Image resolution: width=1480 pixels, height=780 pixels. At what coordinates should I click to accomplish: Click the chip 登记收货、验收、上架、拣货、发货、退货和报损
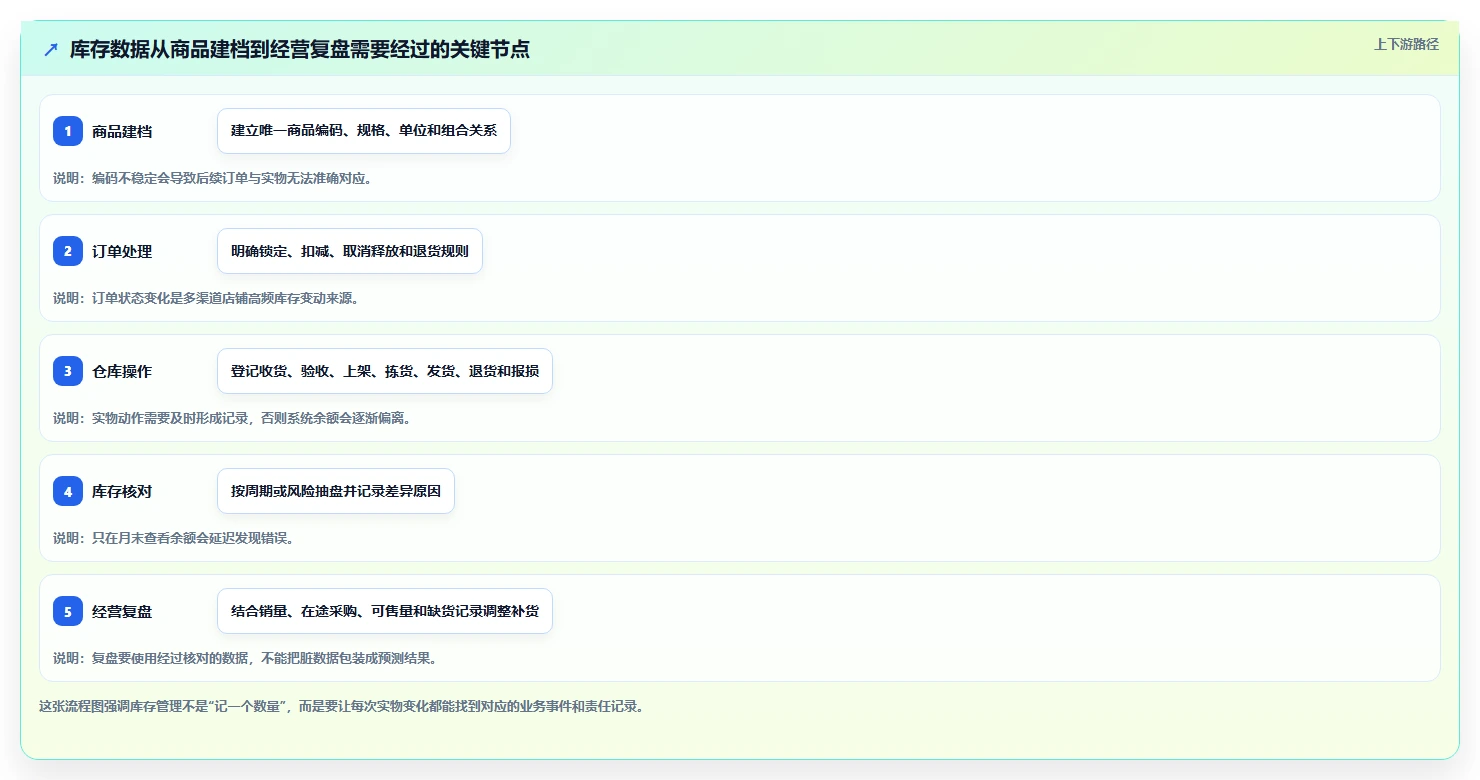(385, 371)
